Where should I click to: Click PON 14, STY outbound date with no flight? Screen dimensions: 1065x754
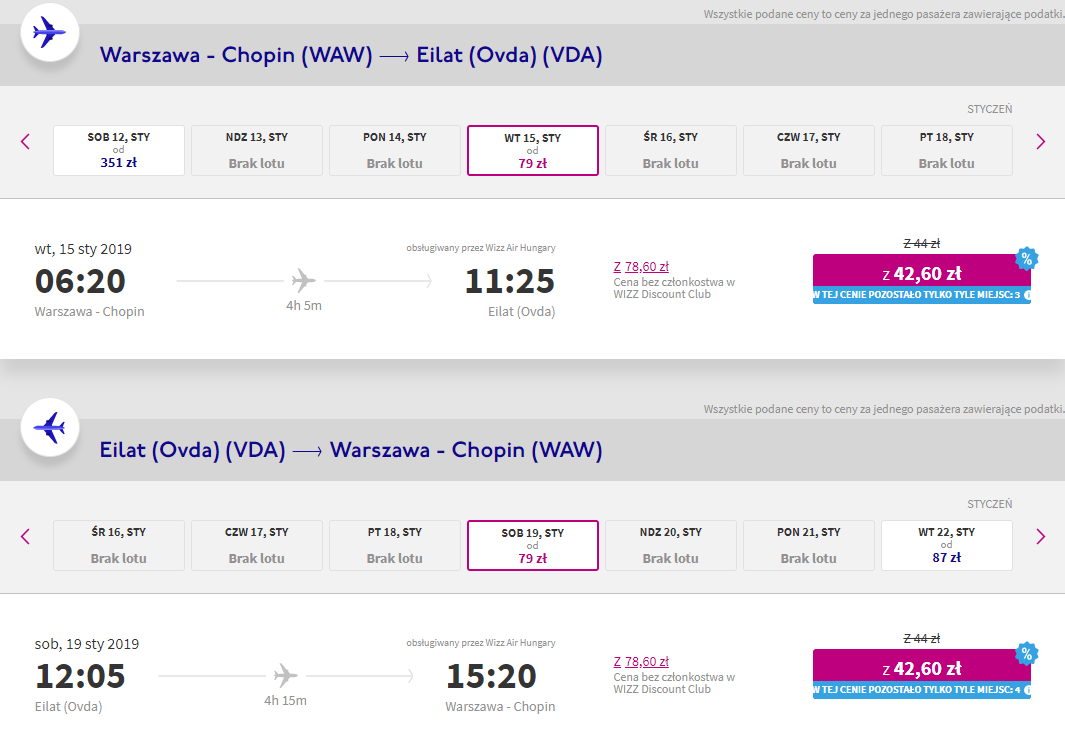[395, 150]
